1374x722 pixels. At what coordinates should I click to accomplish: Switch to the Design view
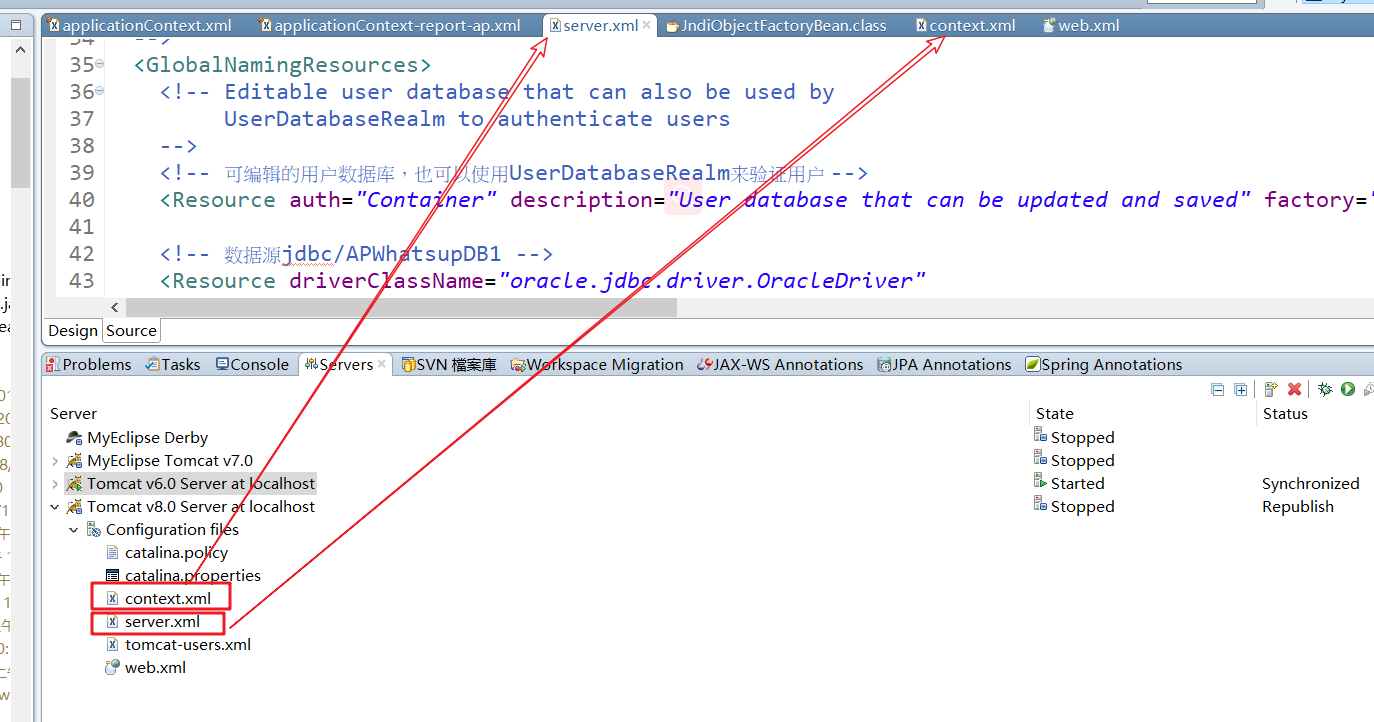tap(72, 330)
